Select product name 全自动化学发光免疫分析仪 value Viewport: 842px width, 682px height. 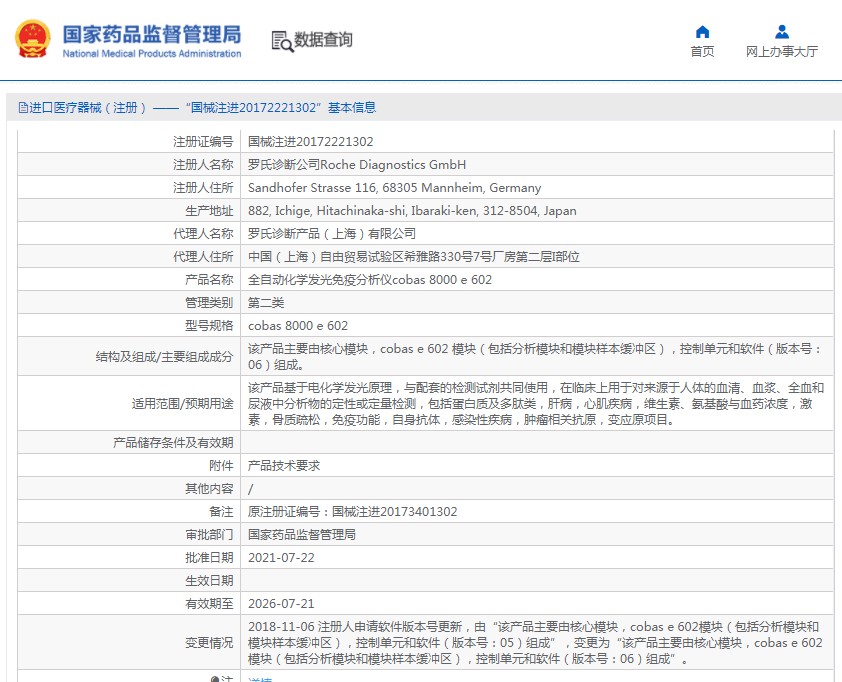[369, 280]
